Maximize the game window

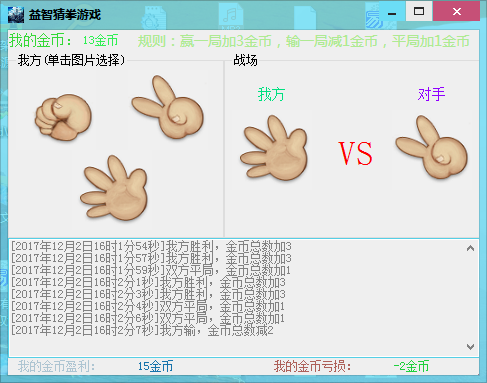pos(419,11)
